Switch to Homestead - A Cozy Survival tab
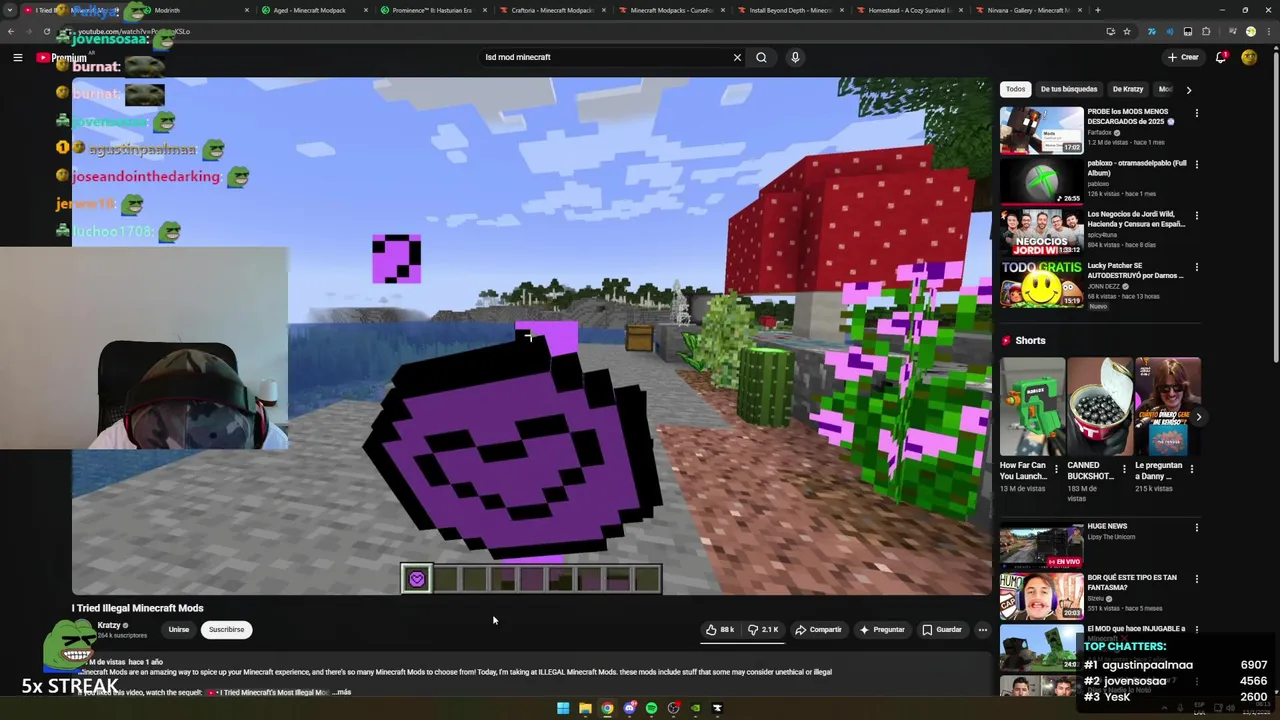This screenshot has width=1280, height=720. coord(910,10)
